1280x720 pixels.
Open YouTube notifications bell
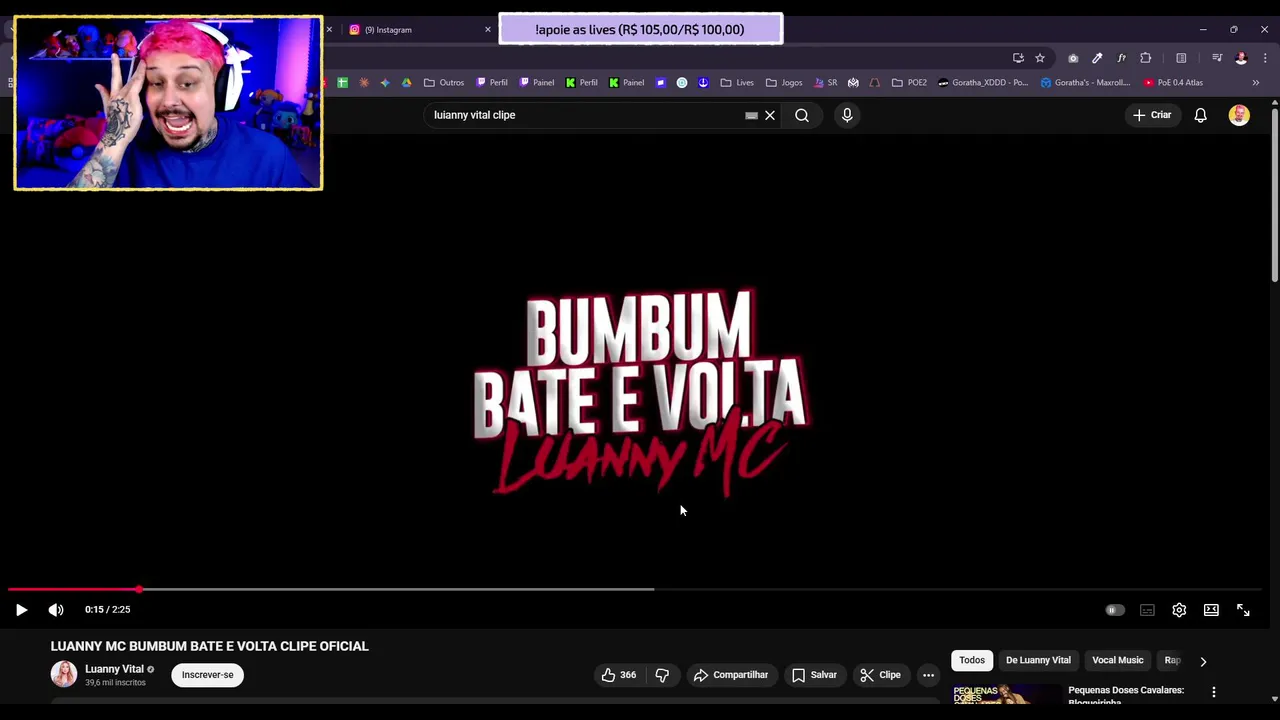[1200, 115]
